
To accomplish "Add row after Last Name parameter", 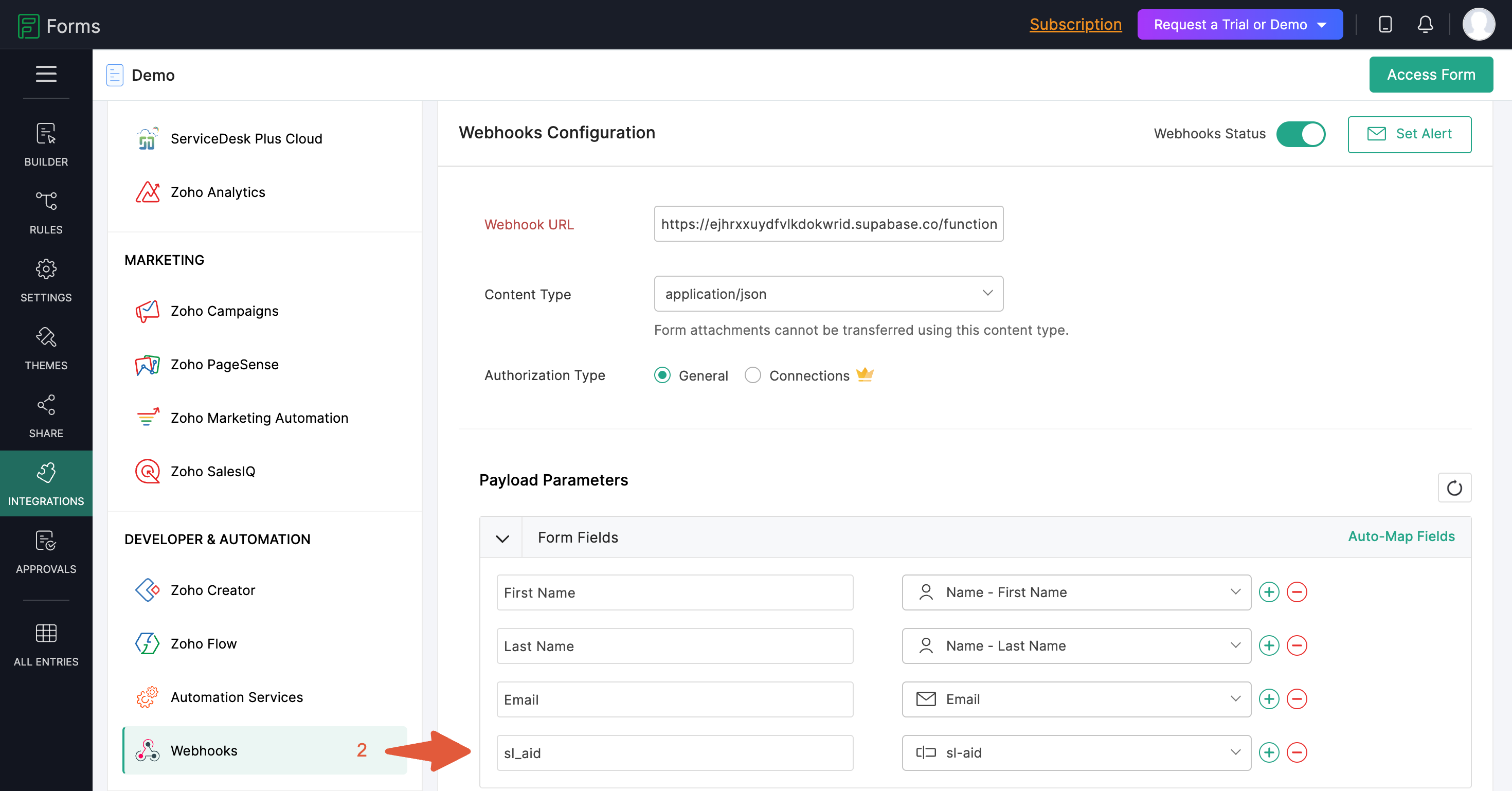I will (1269, 645).
